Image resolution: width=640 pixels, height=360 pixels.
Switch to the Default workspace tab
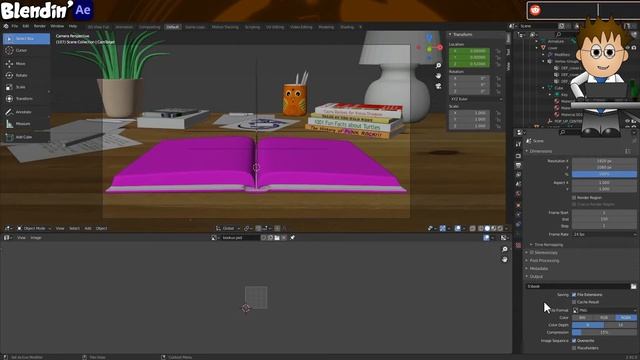point(172,27)
